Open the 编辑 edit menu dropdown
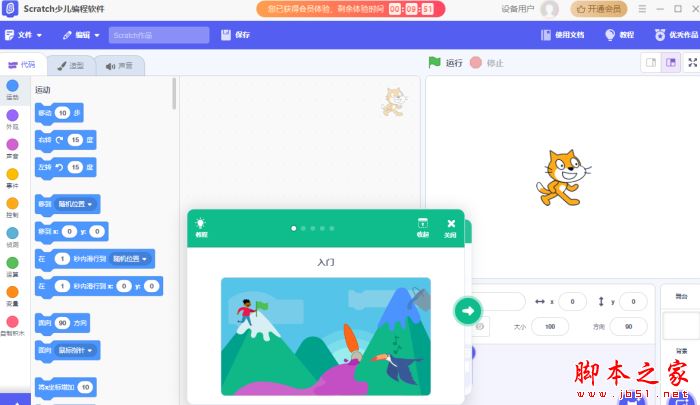The image size is (700, 405). (x=80, y=35)
